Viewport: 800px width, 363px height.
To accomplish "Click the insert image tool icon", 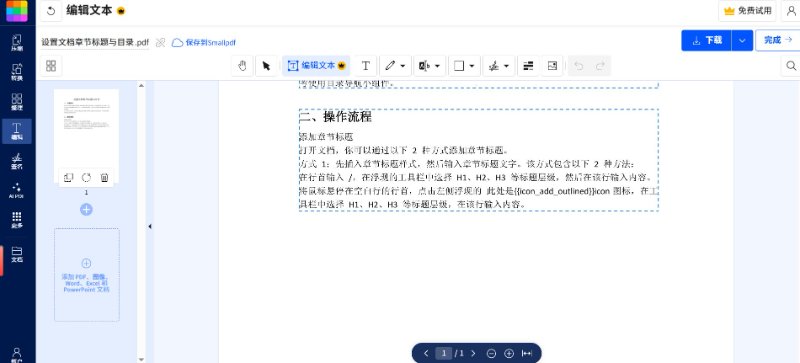I will point(552,66).
